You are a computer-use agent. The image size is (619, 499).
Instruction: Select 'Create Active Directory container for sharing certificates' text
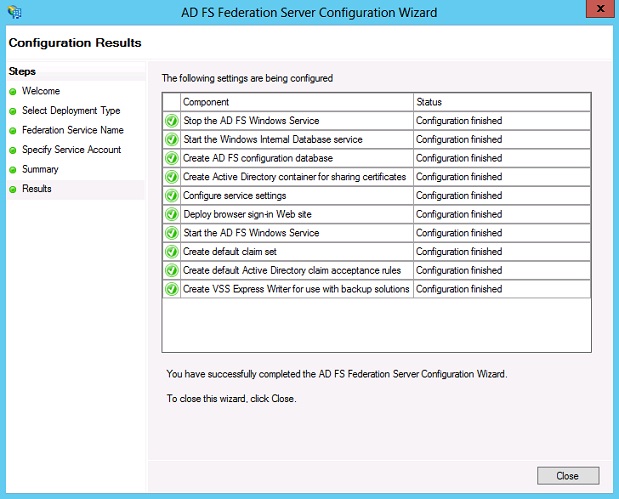pos(294,177)
